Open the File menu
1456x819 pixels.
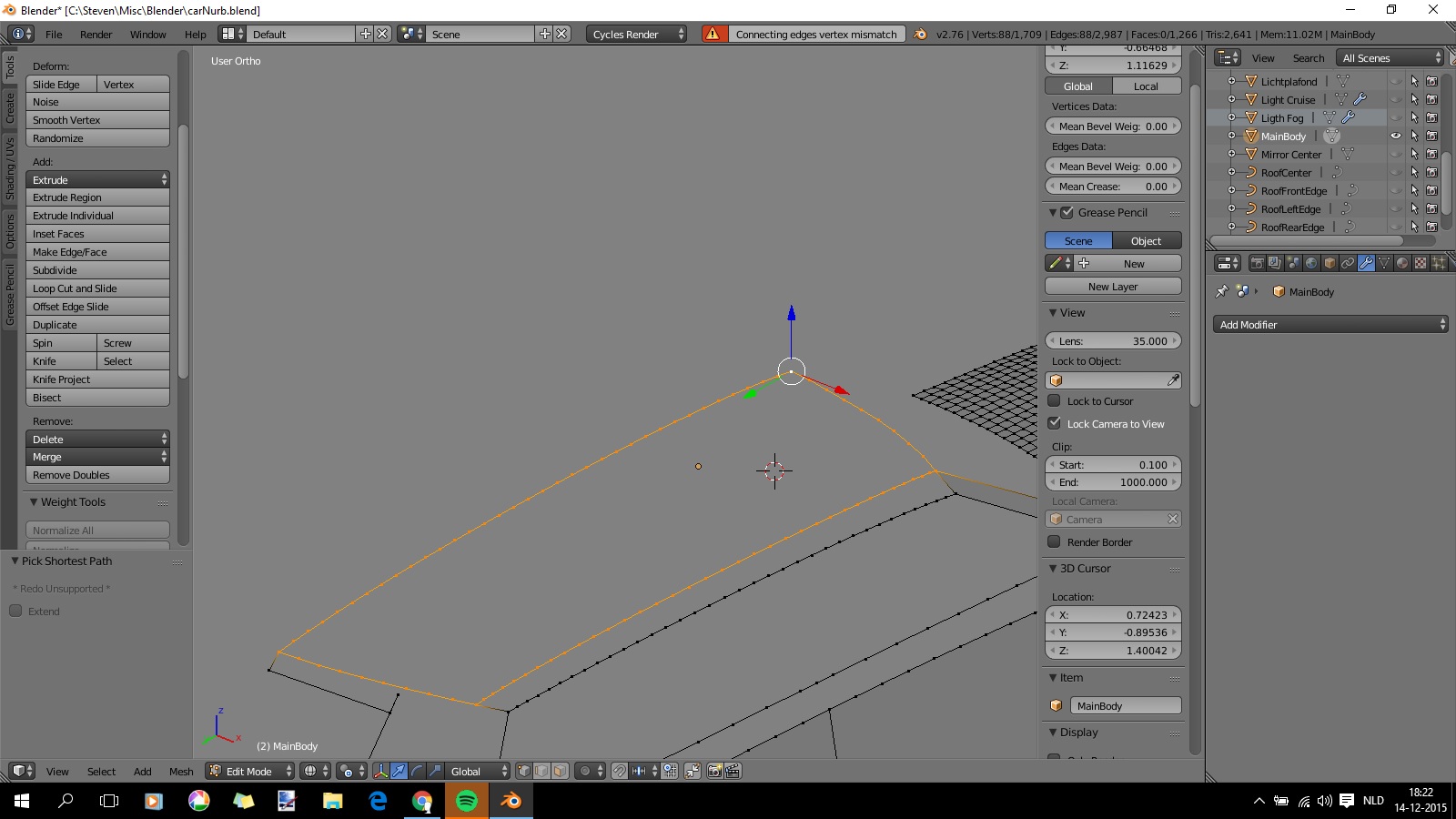point(53,35)
